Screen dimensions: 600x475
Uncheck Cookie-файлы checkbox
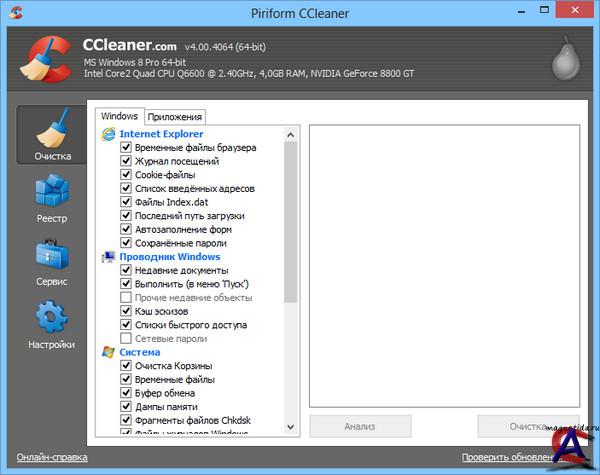tap(126, 175)
